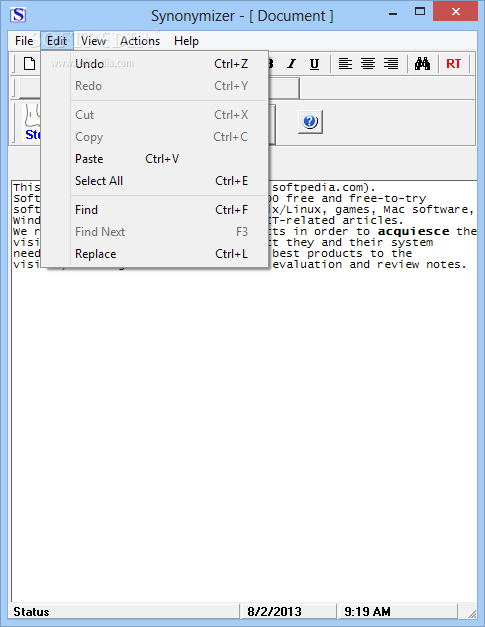Maximize the Synonymizer window
This screenshot has width=485, height=627.
point(420,12)
